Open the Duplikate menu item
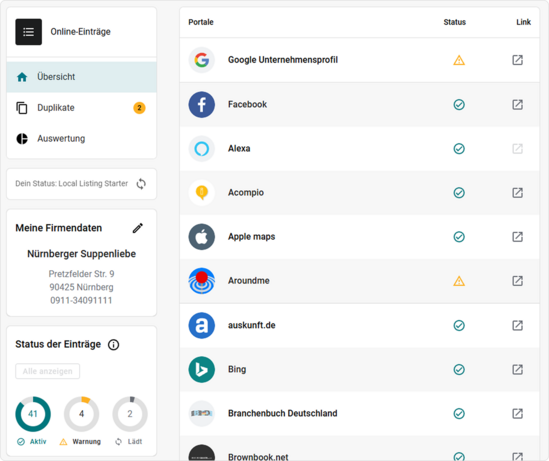549x461 pixels. point(81,108)
